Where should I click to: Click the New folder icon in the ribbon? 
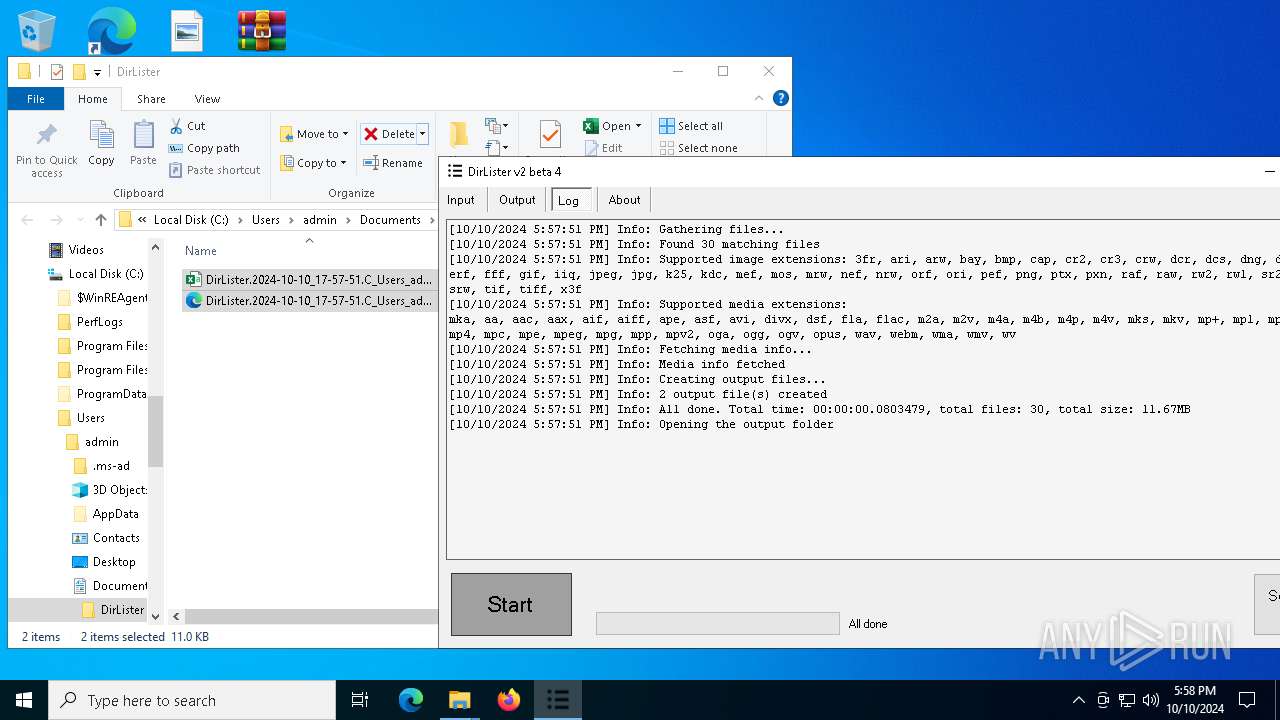459,134
